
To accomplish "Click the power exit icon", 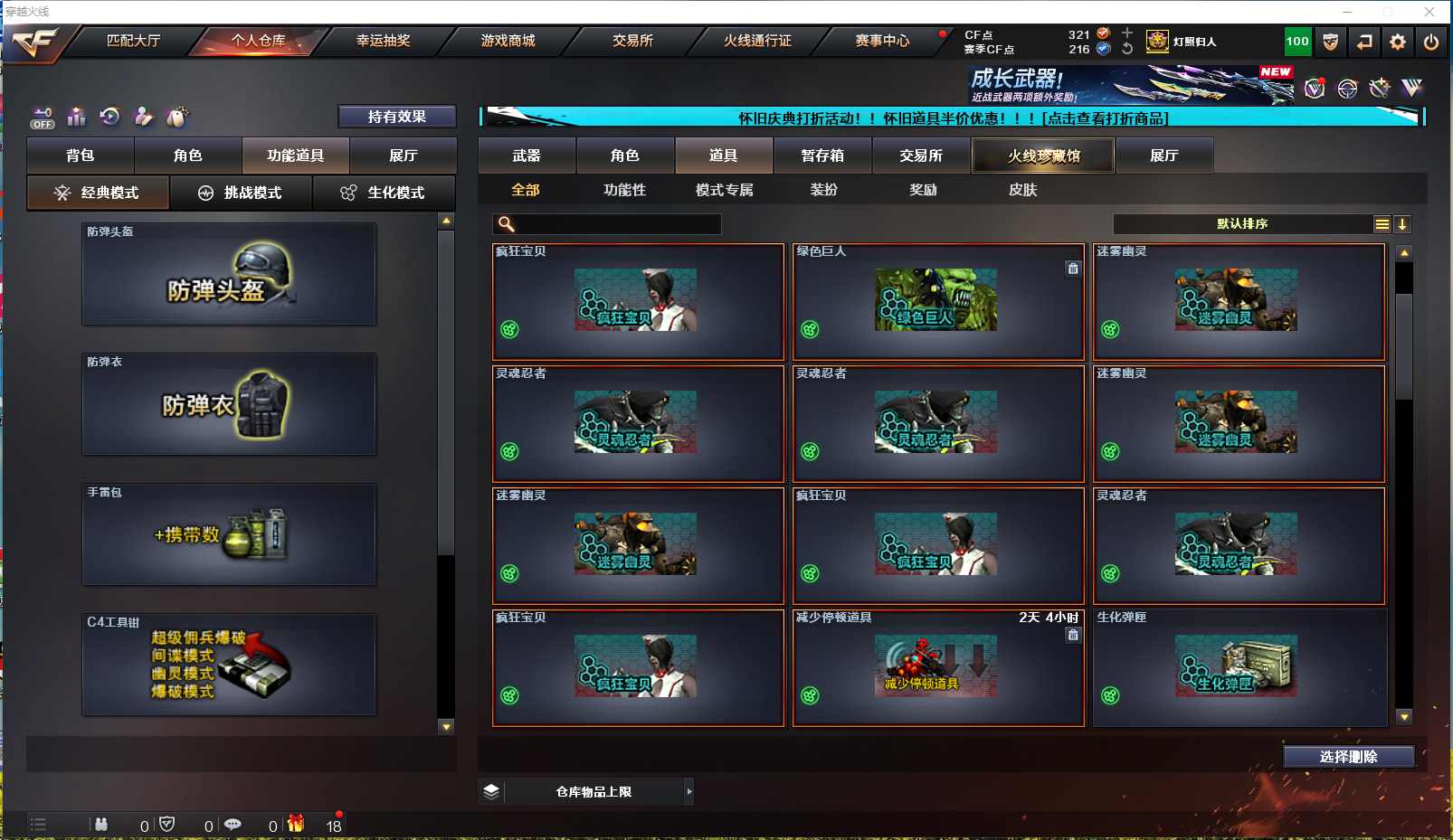I will click(1431, 42).
